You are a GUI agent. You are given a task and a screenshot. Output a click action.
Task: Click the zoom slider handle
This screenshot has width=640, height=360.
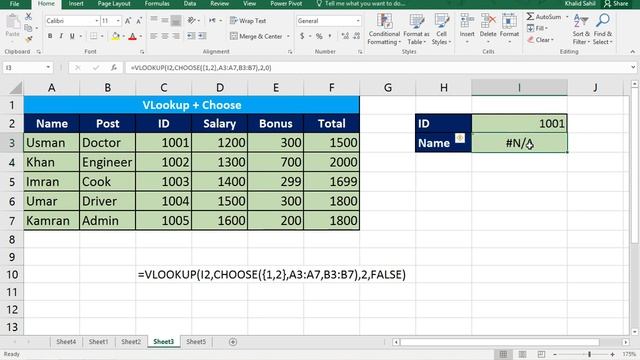coord(589,354)
